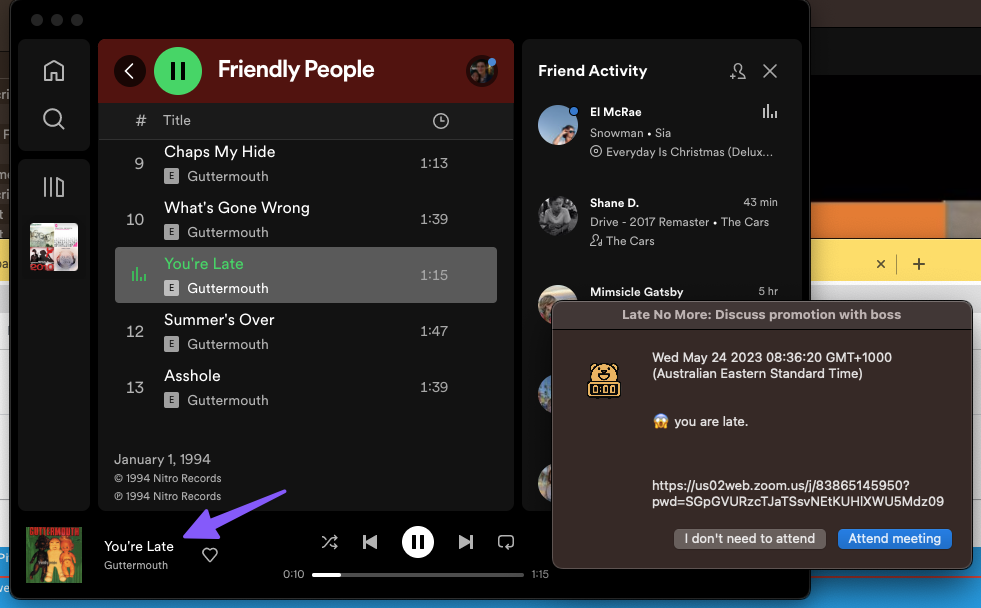Open Your Library icon in sidebar
The height and width of the screenshot is (608, 981).
(x=54, y=187)
